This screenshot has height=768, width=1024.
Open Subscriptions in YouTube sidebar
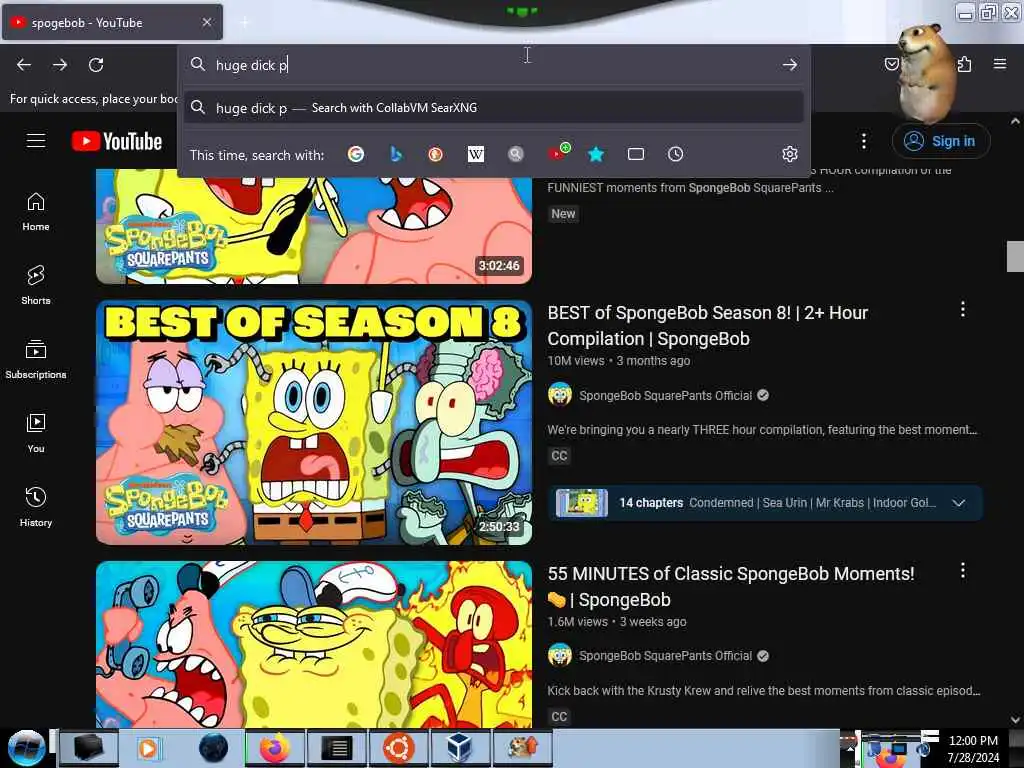click(36, 360)
